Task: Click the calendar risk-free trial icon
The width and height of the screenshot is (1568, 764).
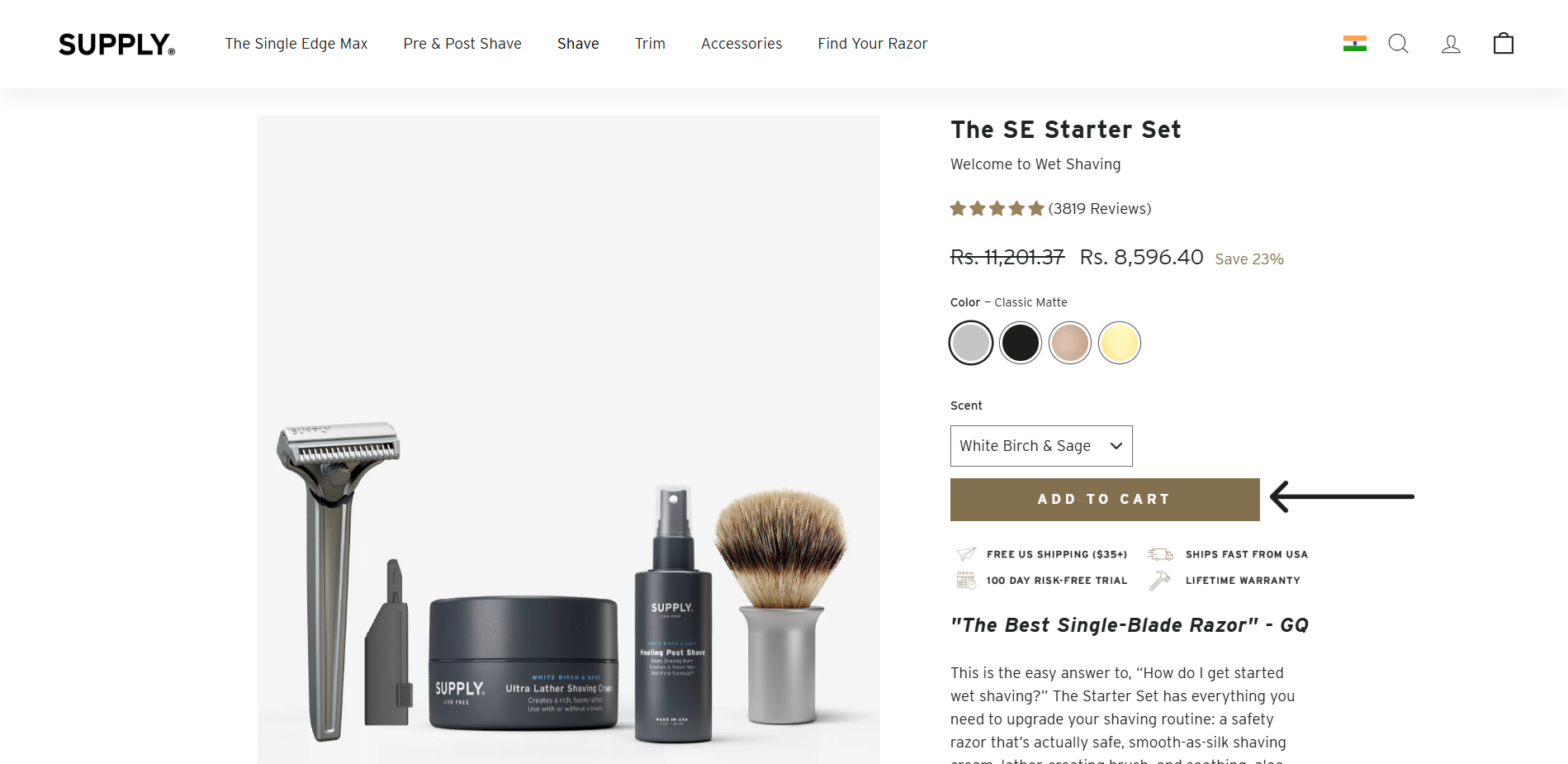Action: tap(966, 580)
